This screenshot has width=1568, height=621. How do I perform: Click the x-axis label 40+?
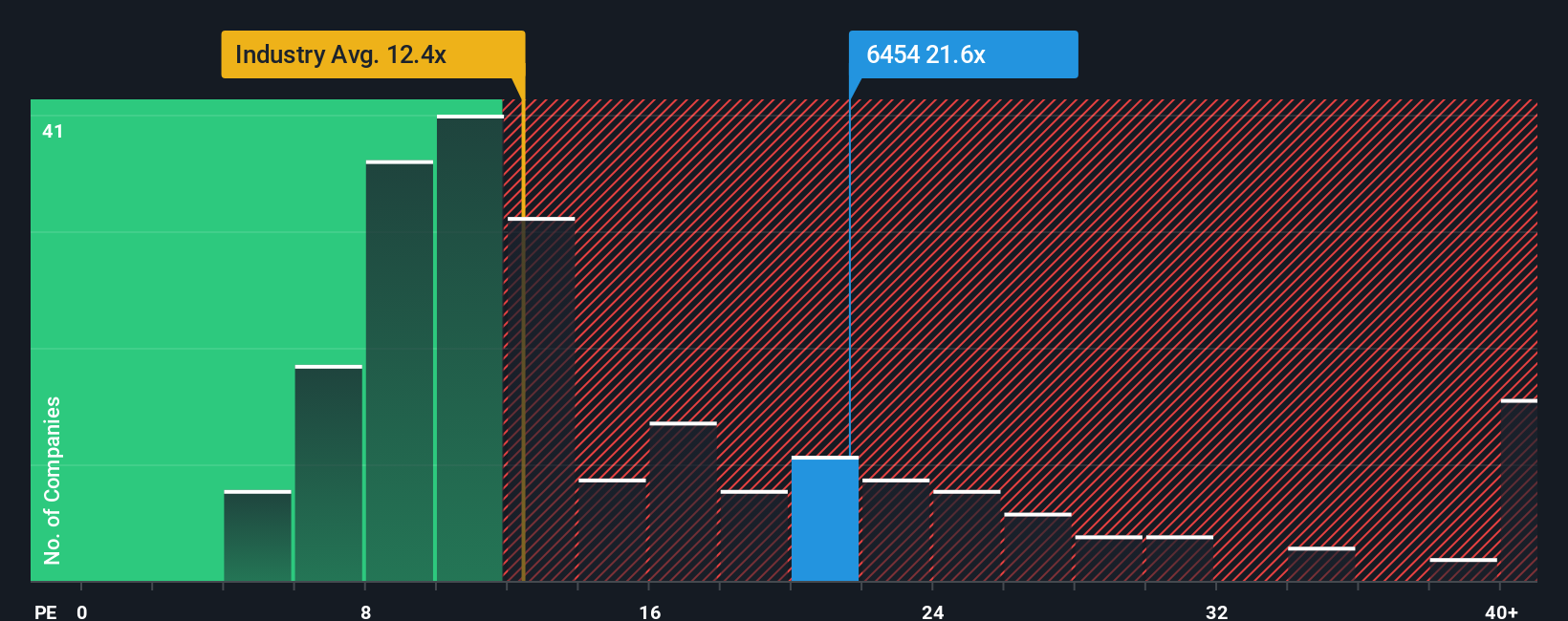[1501, 611]
